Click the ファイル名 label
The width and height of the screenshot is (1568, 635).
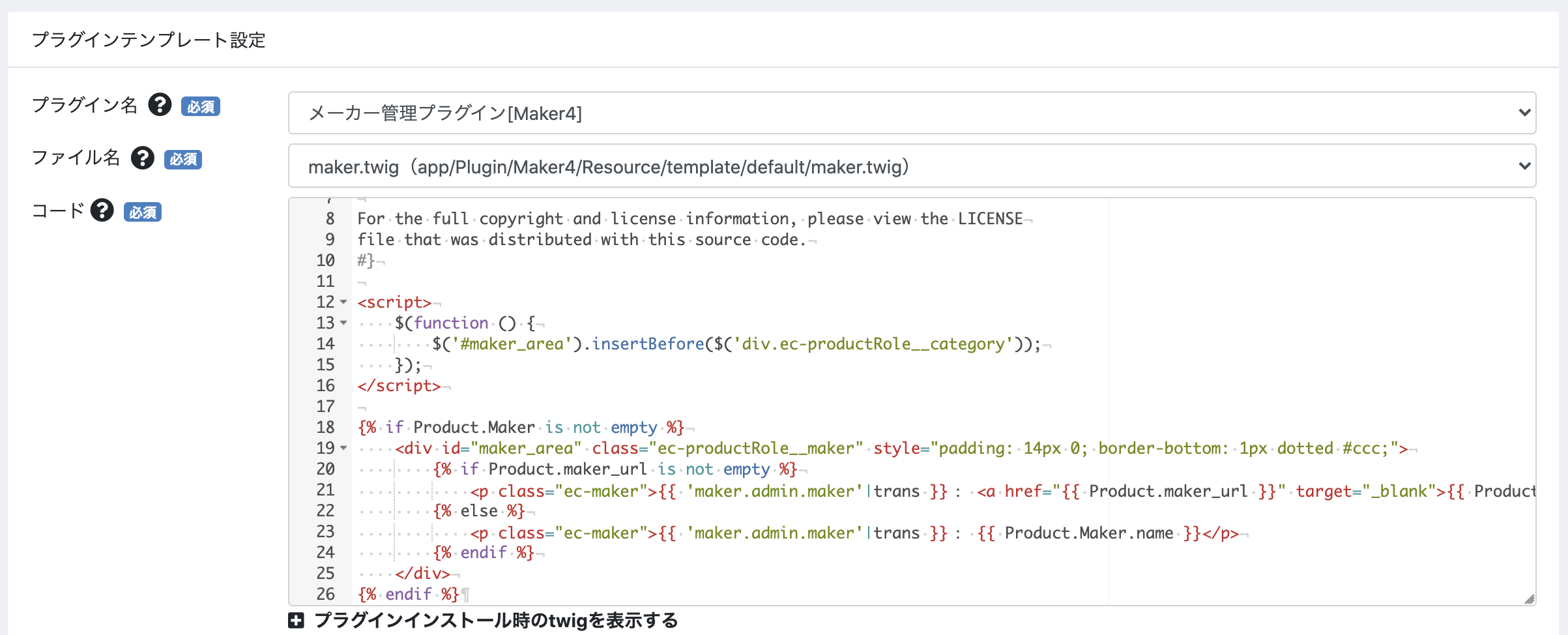76,158
